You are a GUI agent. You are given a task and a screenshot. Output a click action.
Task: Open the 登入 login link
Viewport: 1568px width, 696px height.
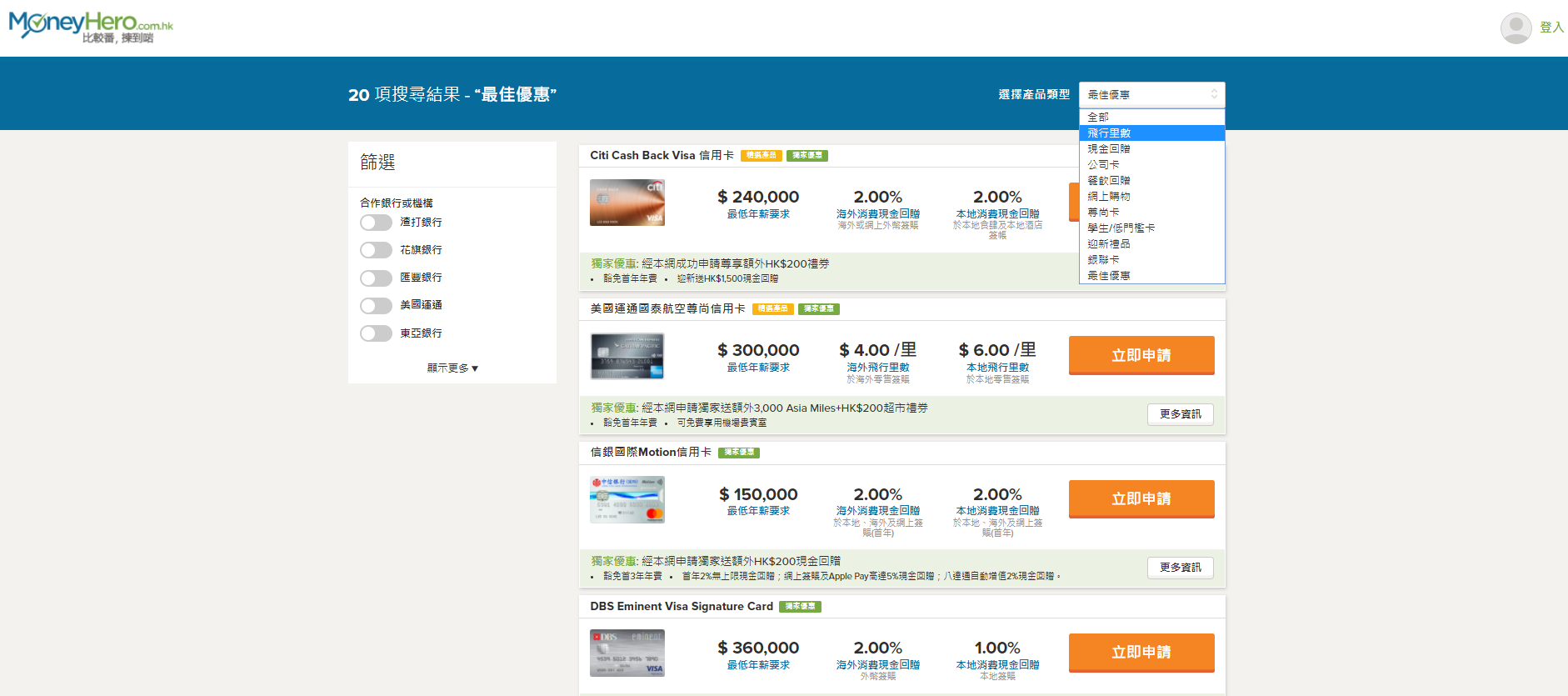(1551, 28)
